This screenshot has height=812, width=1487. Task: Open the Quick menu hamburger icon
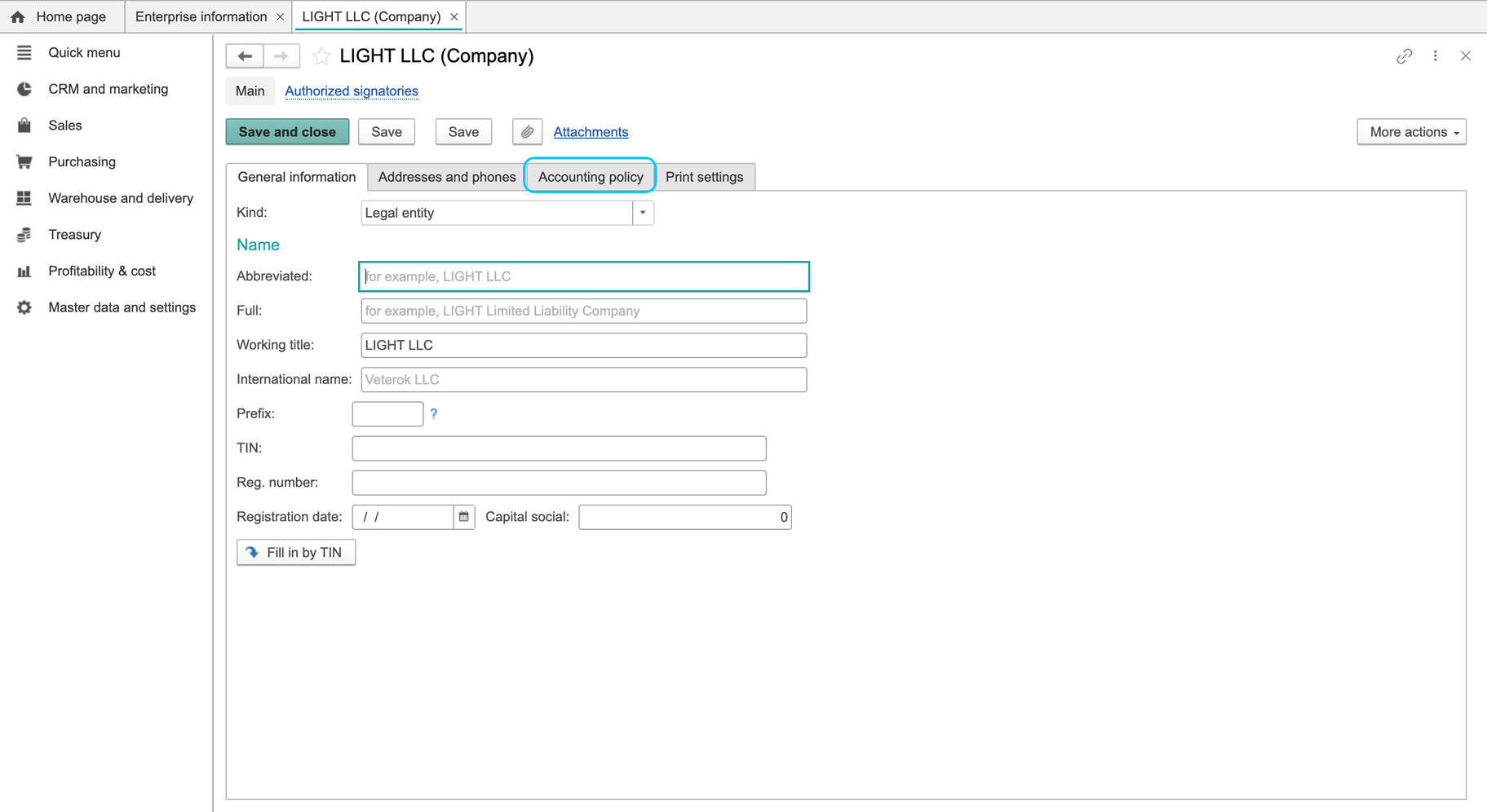point(24,52)
